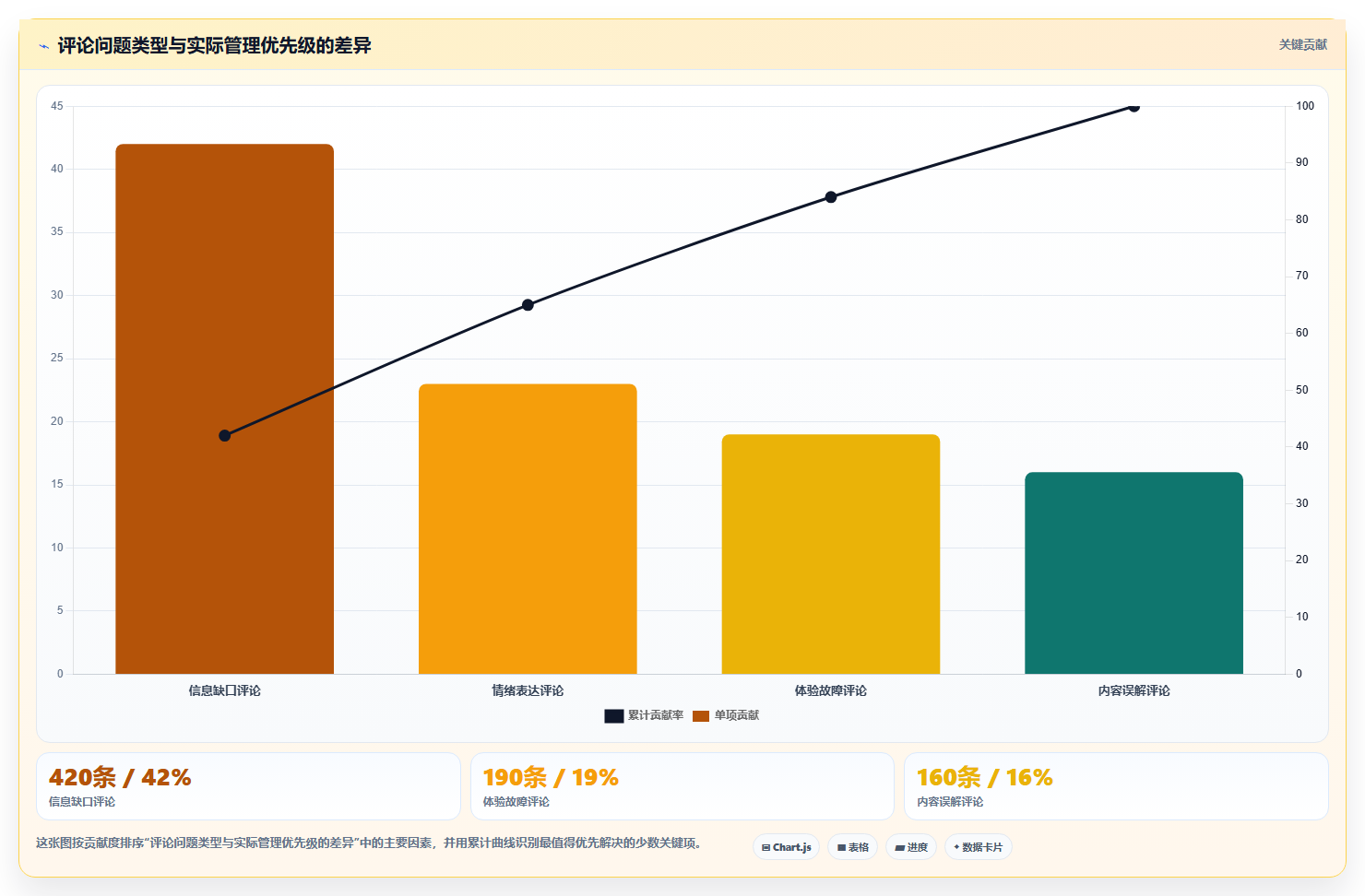Select the 体验故障评论 yellow bar
The image size is (1365, 896).
click(831, 554)
